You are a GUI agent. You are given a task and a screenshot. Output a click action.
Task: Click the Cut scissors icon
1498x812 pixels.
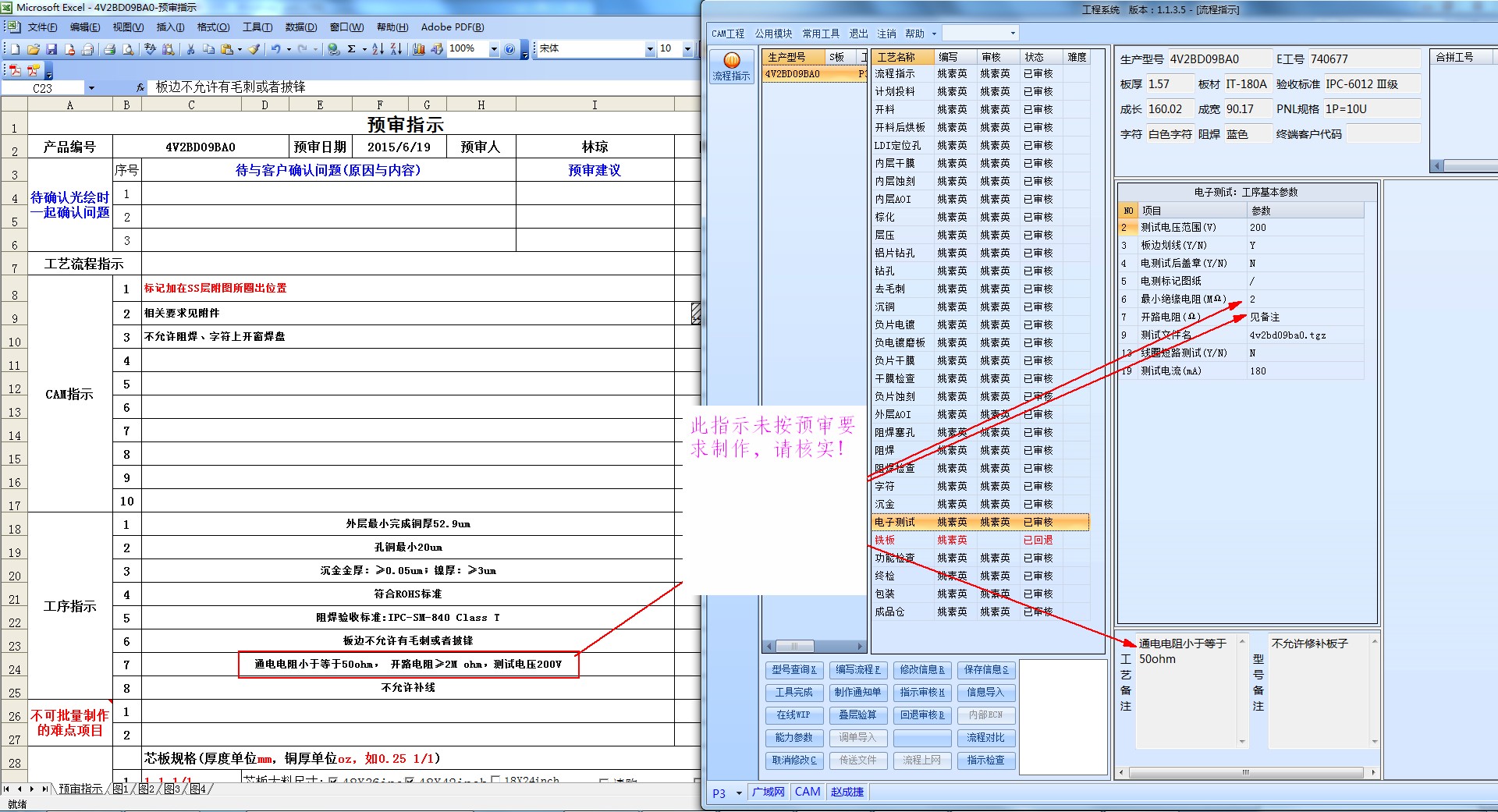click(190, 49)
